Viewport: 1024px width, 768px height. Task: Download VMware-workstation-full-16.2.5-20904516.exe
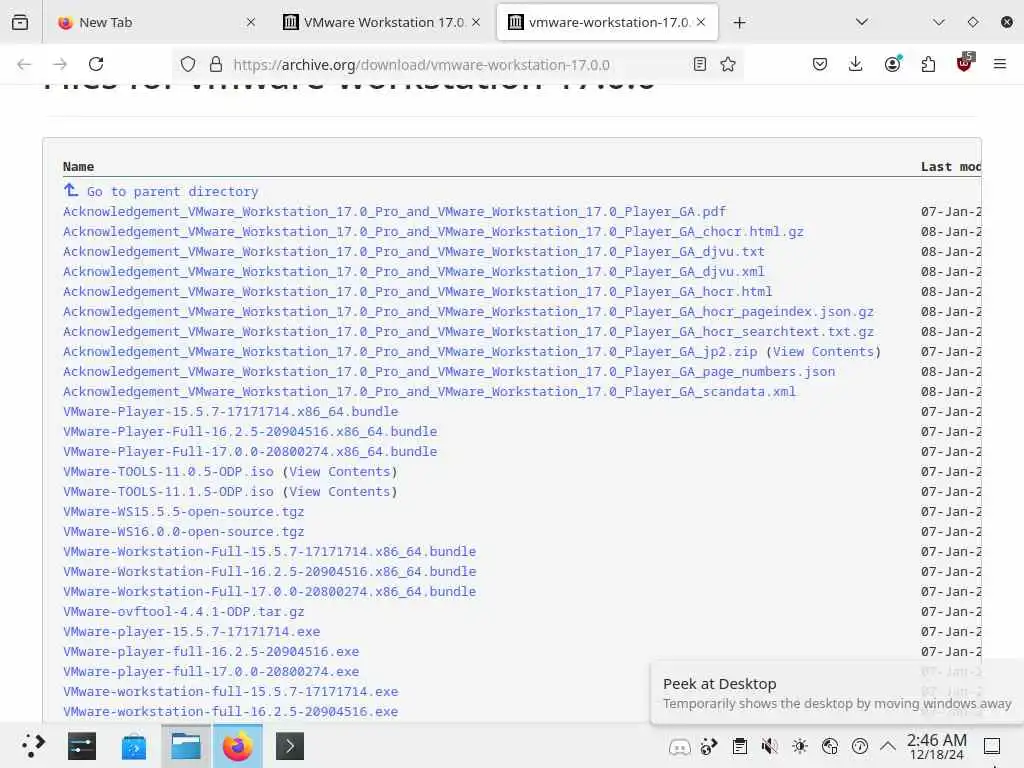[x=231, y=711]
